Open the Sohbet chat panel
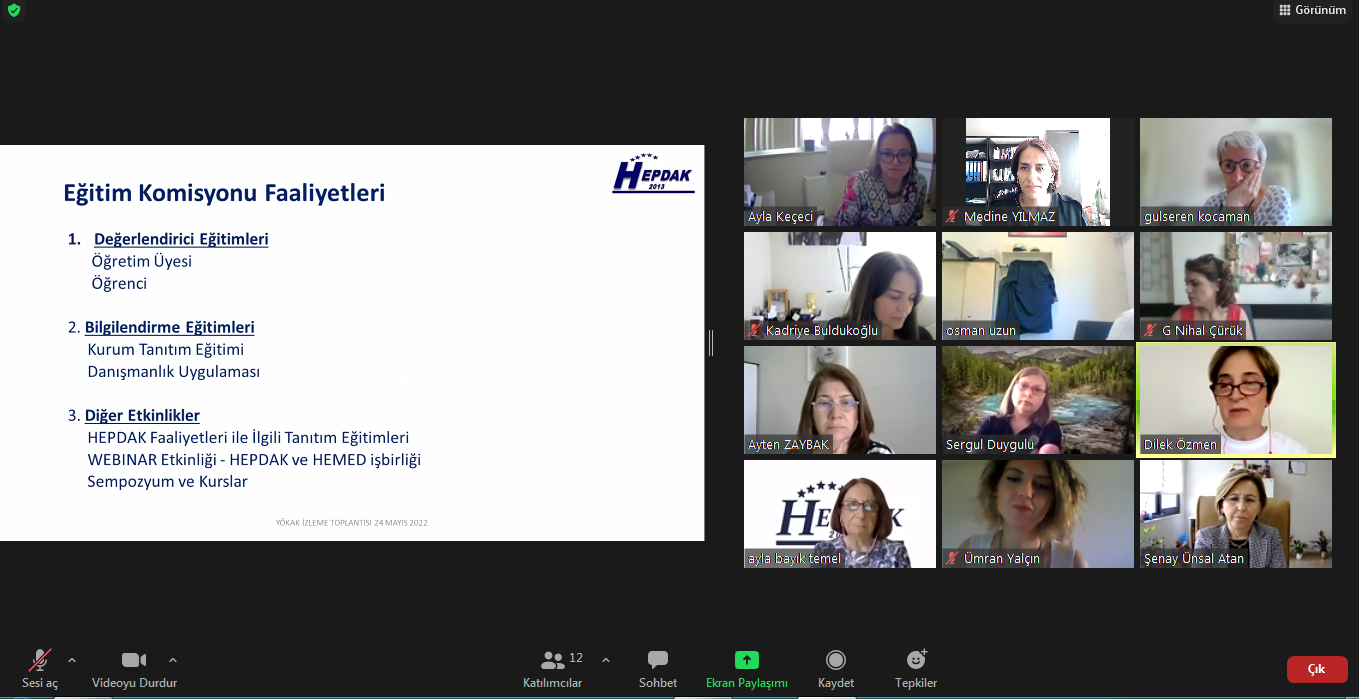 click(x=658, y=667)
